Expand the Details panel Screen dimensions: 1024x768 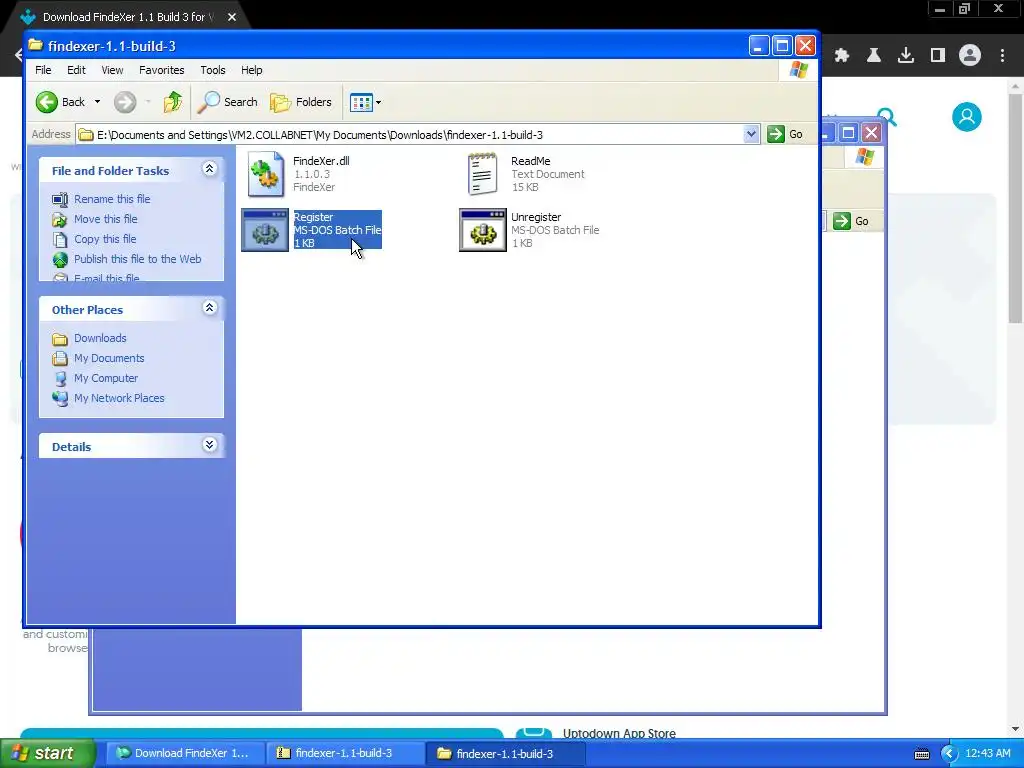(209, 445)
